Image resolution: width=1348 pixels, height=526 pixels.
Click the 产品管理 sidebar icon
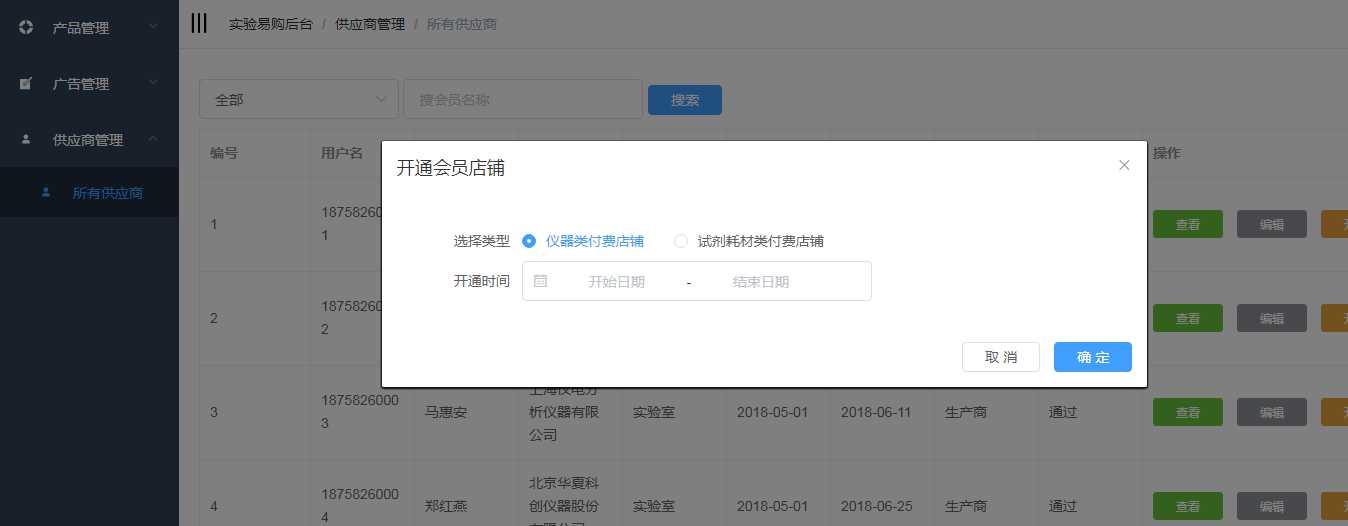(x=26, y=28)
